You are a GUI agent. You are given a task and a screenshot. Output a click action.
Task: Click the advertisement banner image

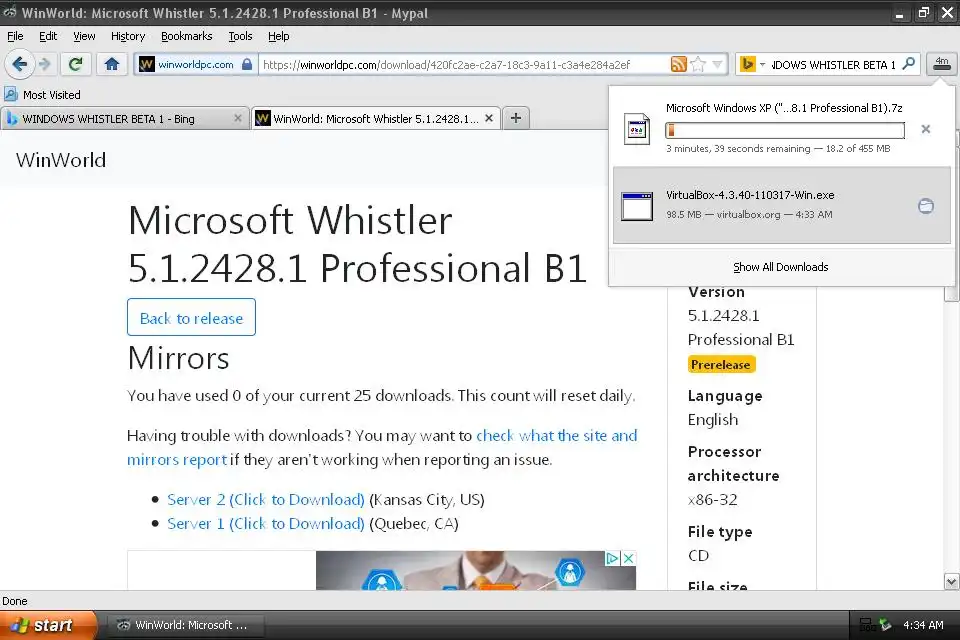click(476, 571)
